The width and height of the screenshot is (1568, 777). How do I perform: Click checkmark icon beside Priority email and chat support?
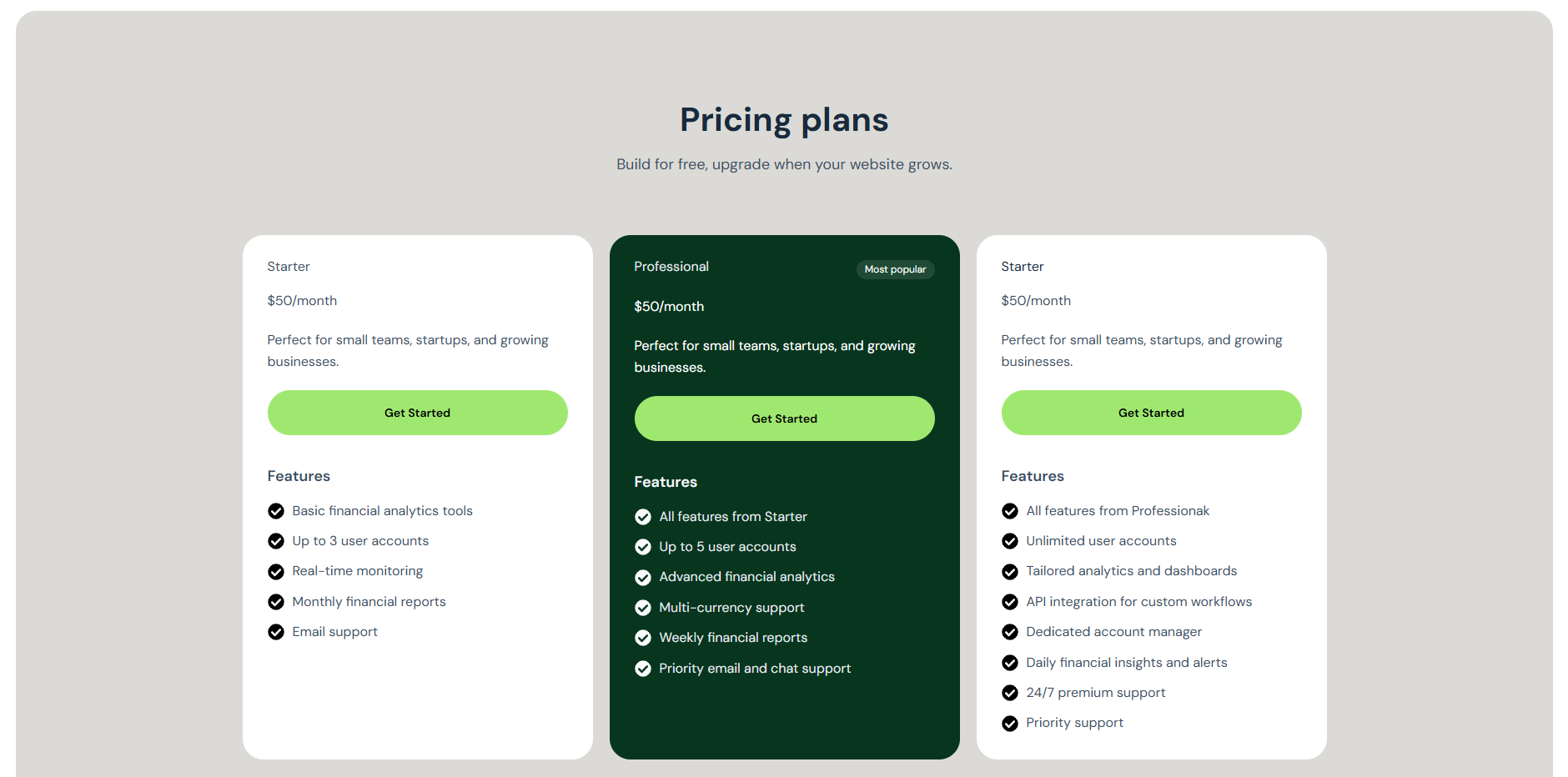tap(643, 669)
